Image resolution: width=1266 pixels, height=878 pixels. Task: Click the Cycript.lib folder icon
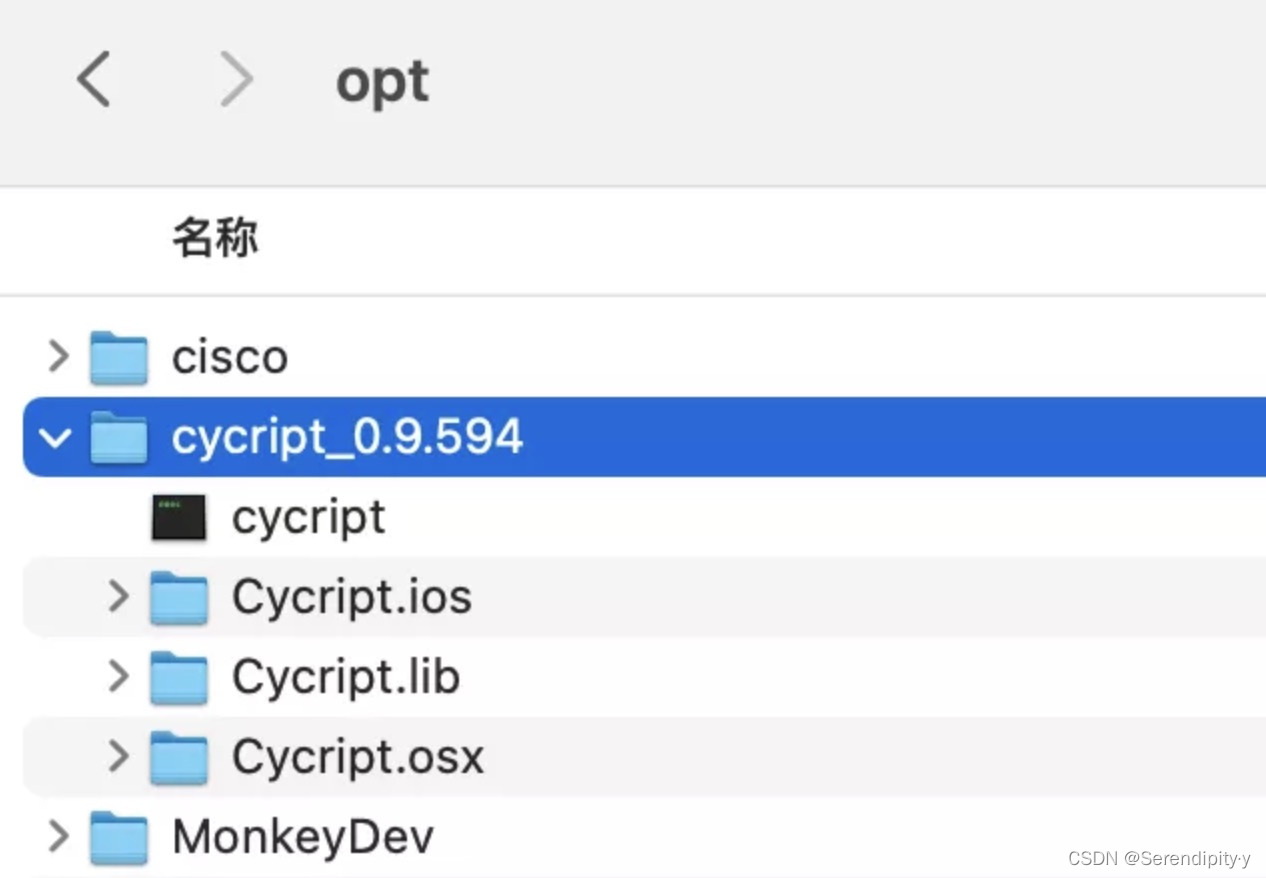(179, 678)
